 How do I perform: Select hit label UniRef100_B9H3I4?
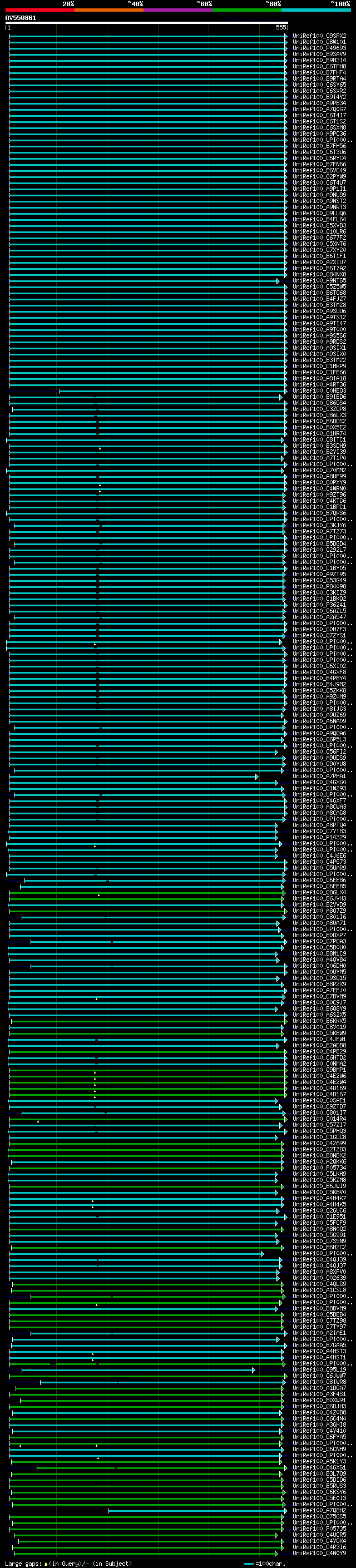(x=319, y=60)
